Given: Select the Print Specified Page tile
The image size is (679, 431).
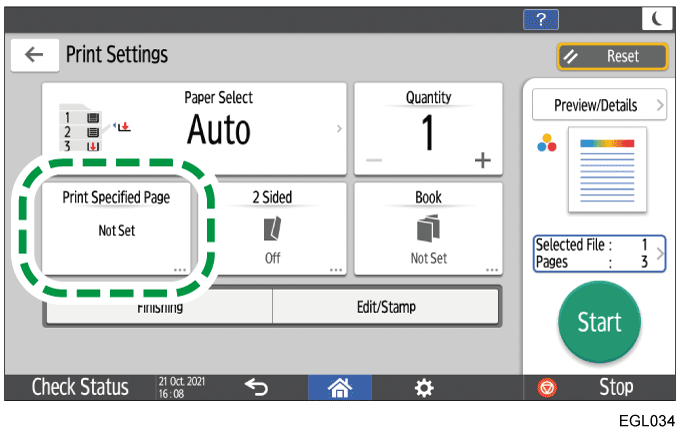Looking at the screenshot, I should click(x=116, y=228).
